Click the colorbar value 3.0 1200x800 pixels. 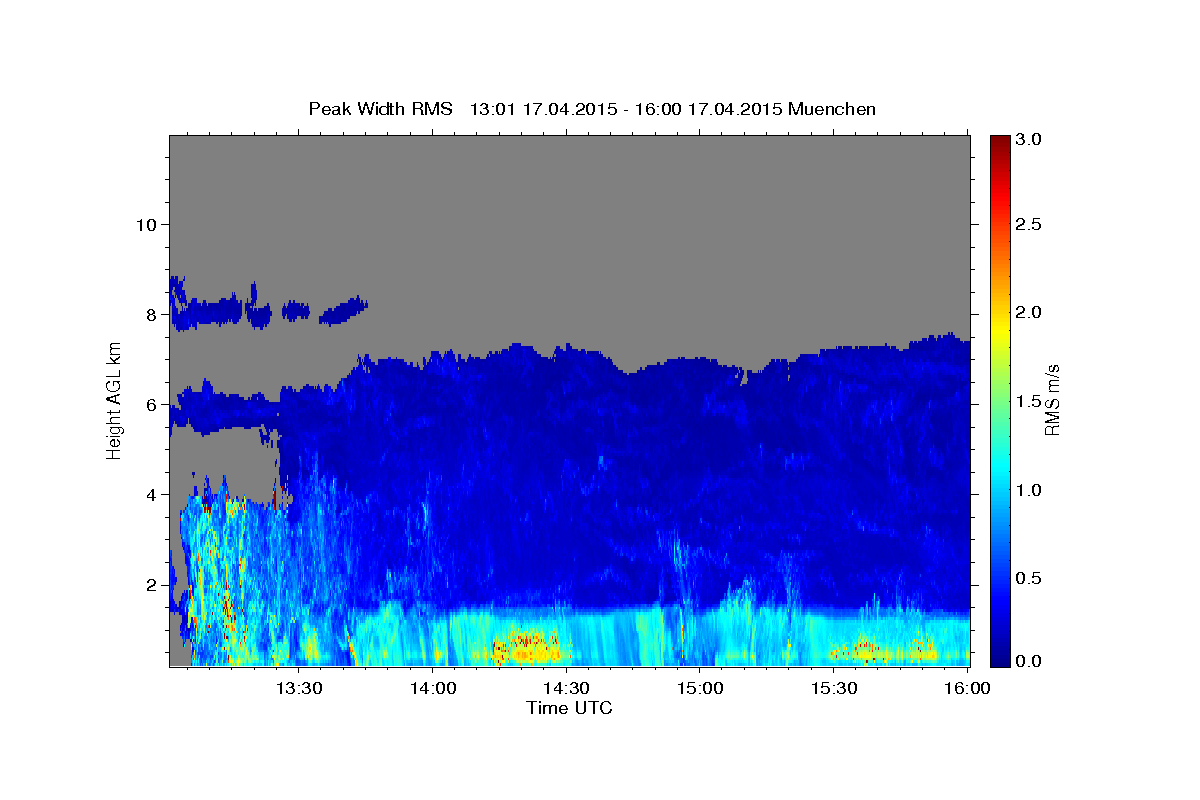tap(1028, 139)
